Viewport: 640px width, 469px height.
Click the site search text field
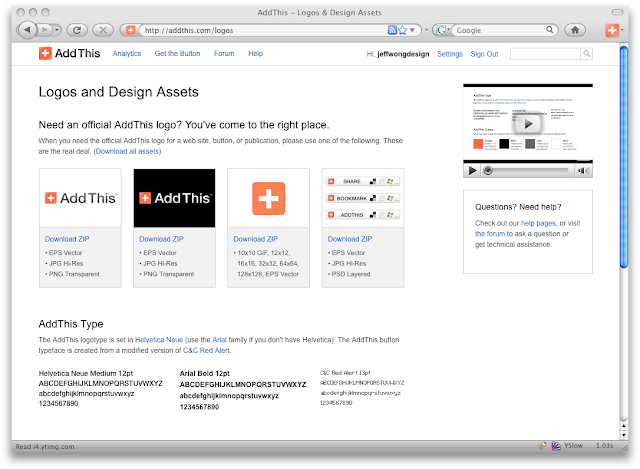[545, 53]
